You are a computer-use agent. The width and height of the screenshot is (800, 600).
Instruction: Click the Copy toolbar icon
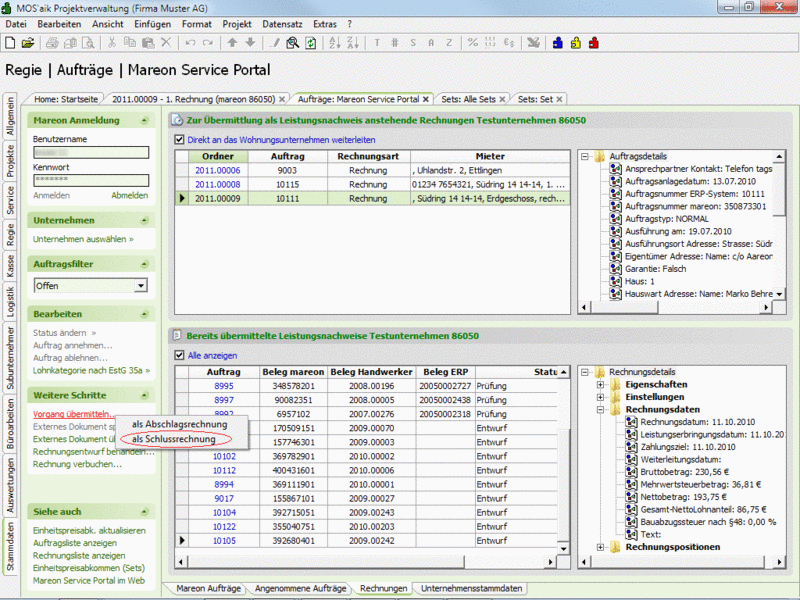[x=130, y=43]
